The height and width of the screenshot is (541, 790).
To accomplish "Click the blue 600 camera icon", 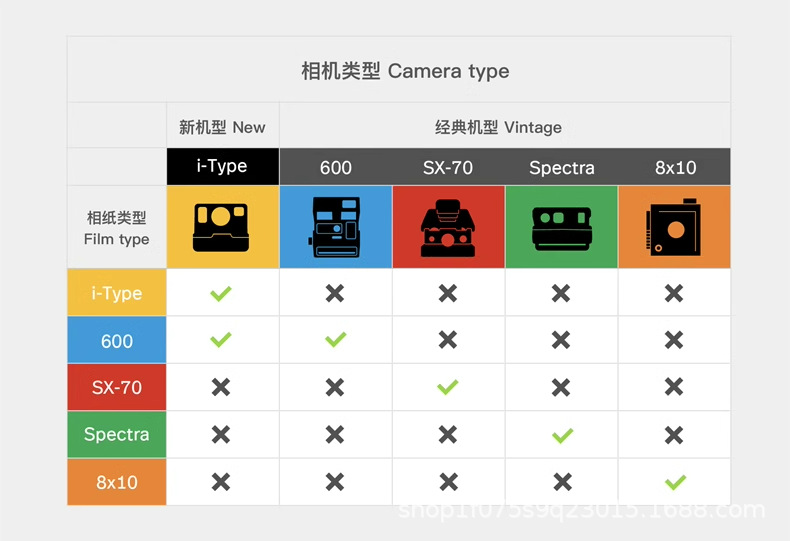I will [x=335, y=227].
